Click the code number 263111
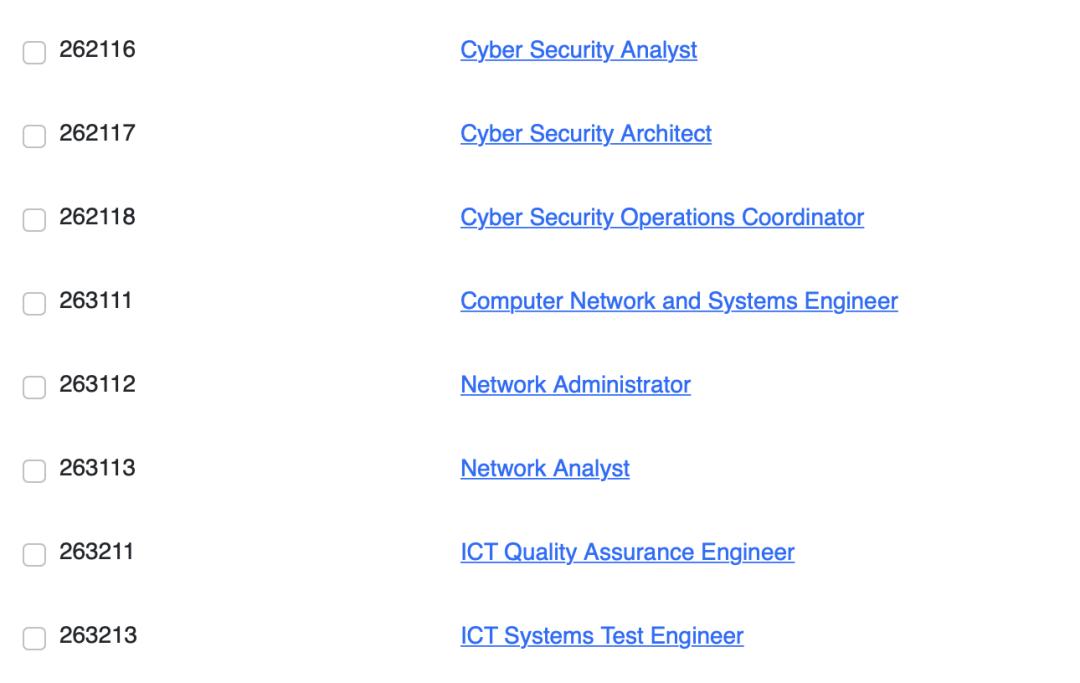1080x683 pixels. point(98,301)
